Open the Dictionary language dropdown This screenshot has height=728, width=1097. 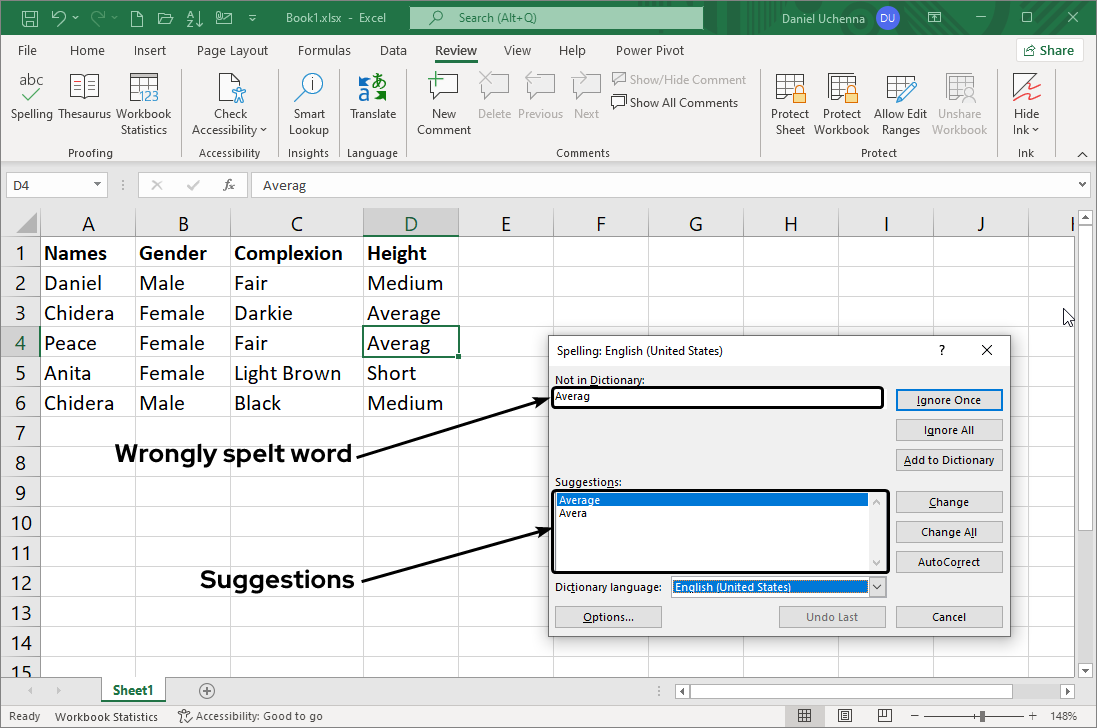click(x=877, y=587)
